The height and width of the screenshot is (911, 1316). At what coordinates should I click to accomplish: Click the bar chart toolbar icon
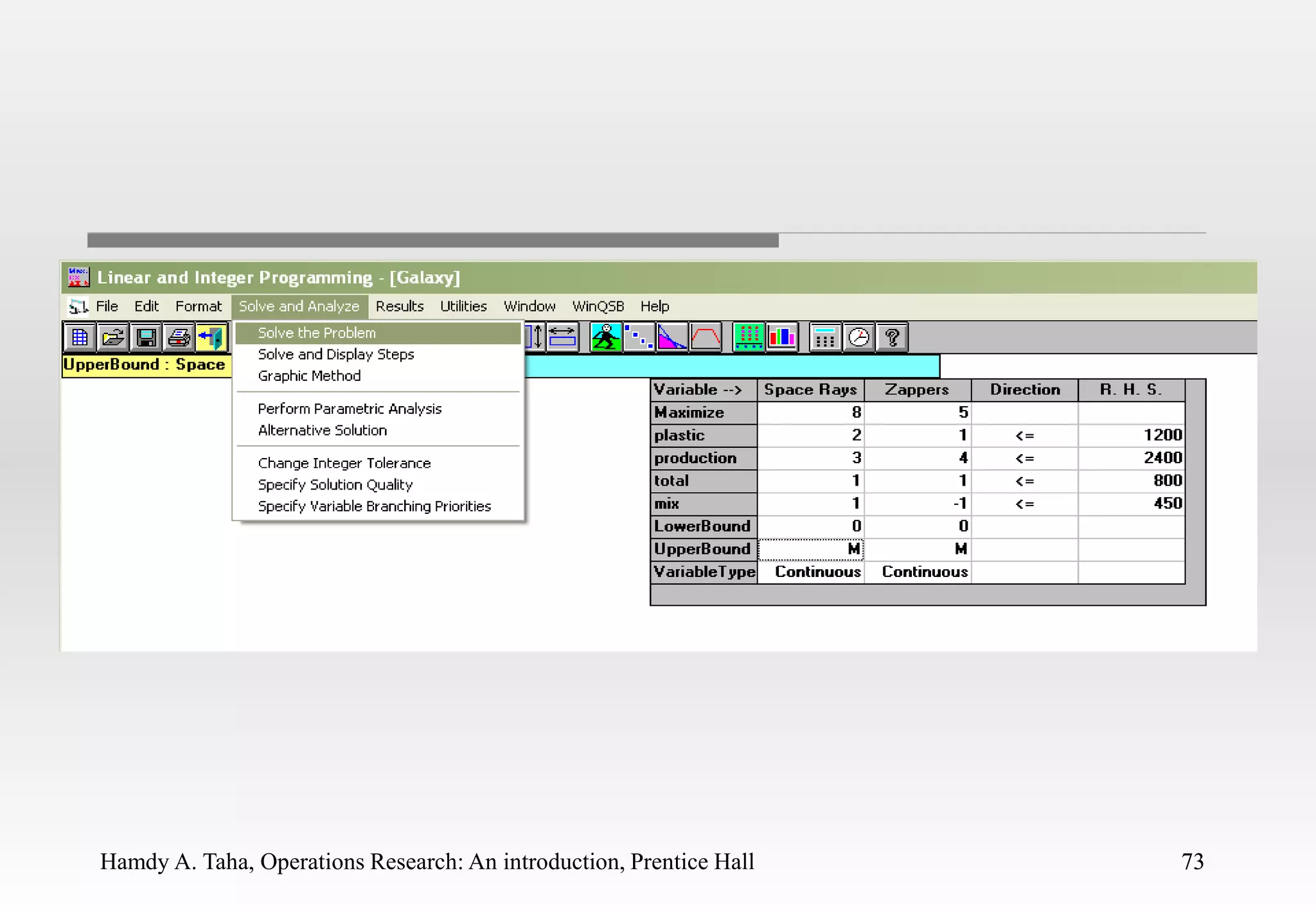[x=782, y=337]
